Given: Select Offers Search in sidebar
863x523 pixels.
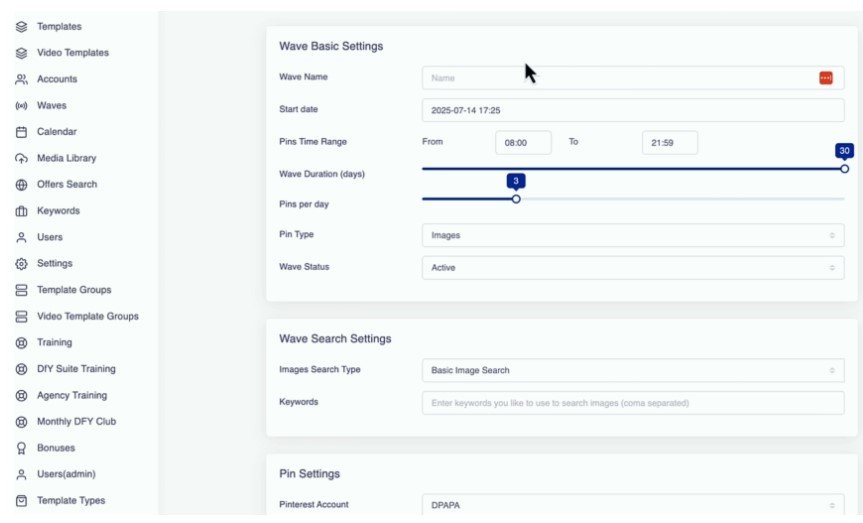Looking at the screenshot, I should pos(67,184).
